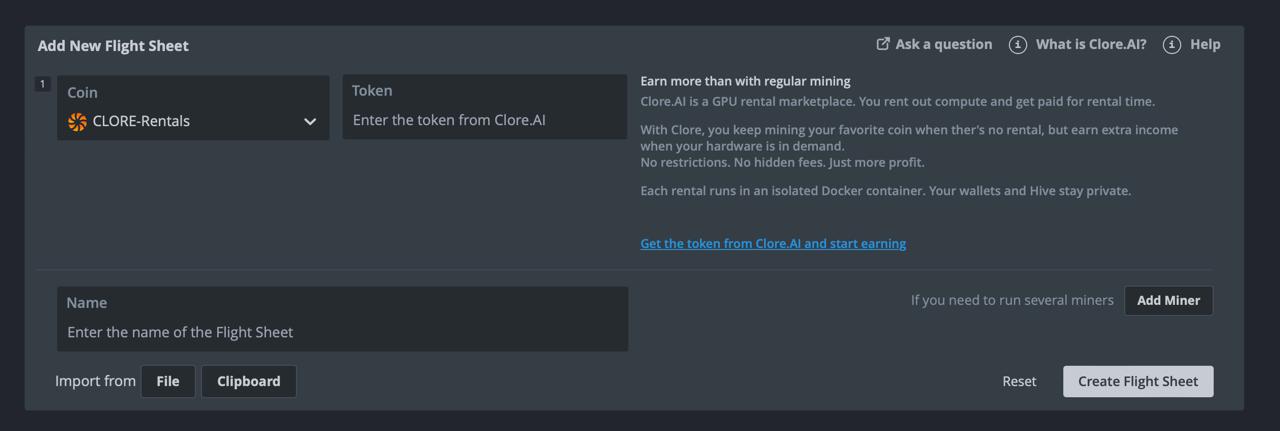Import flight sheet from Clipboard
Viewport: 1280px width, 431px height.
coord(248,381)
